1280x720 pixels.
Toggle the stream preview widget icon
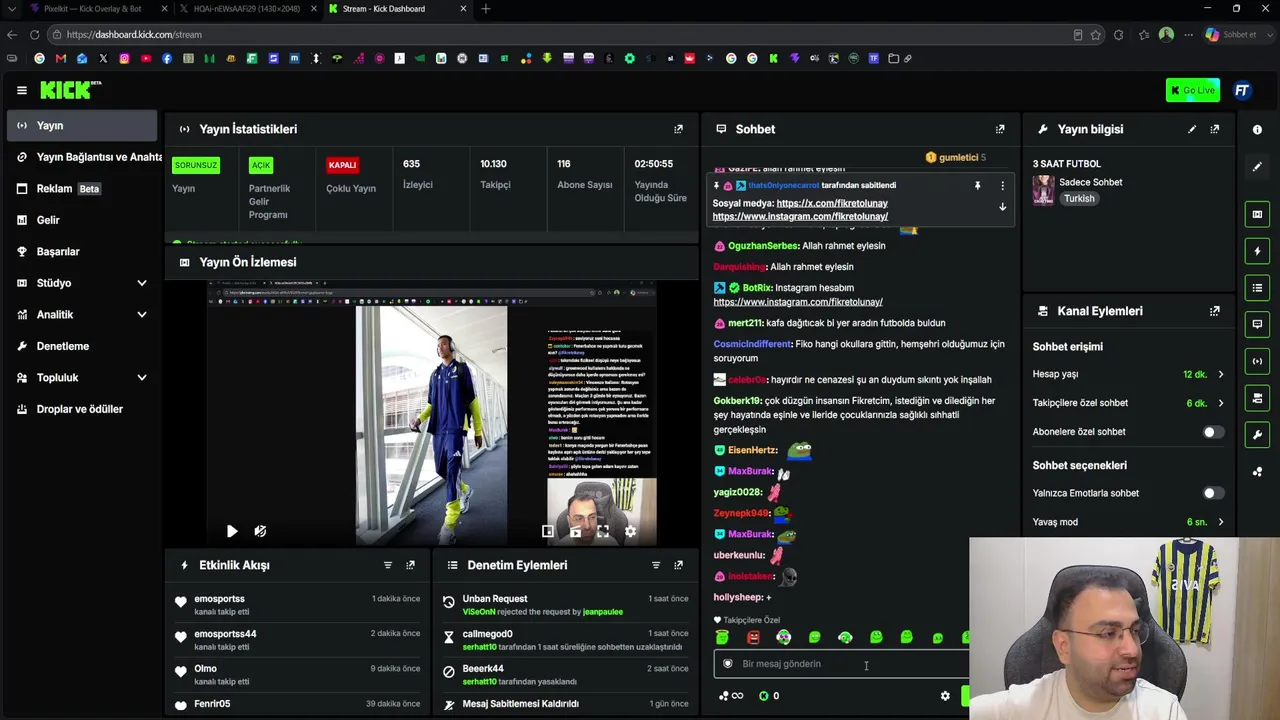click(1257, 214)
